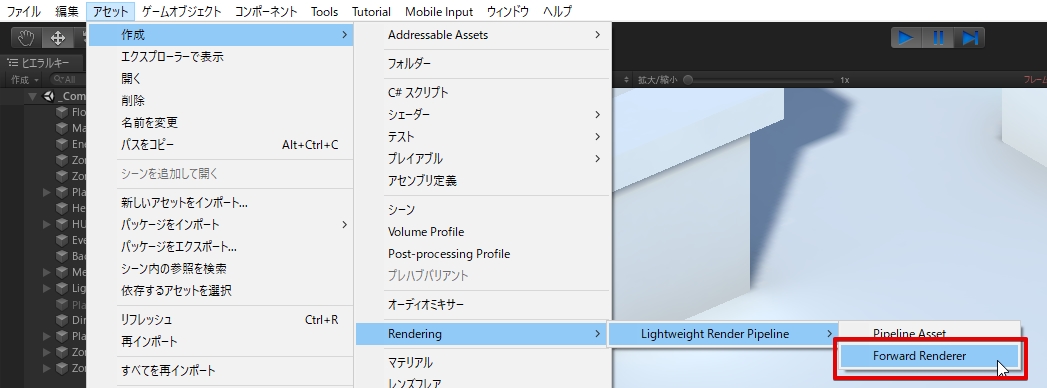Open the ファイル menu
The width and height of the screenshot is (1047, 388).
click(x=23, y=11)
